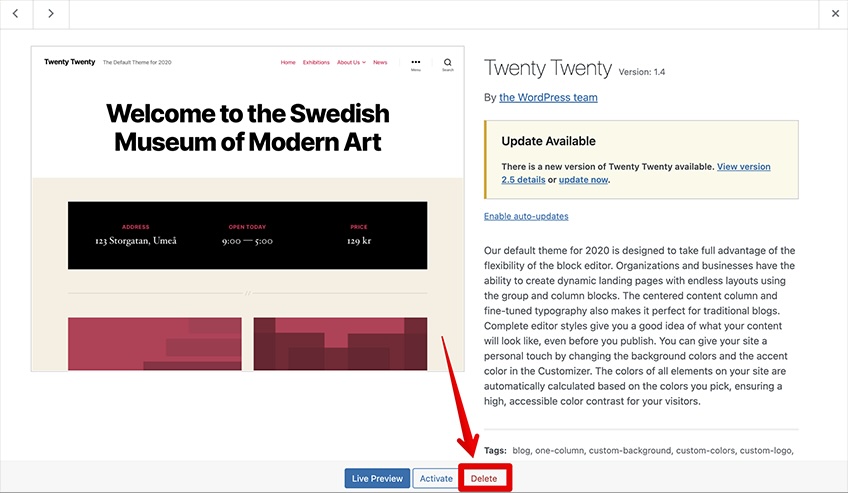Click the Tags label text
The width and height of the screenshot is (848, 493).
(x=495, y=450)
